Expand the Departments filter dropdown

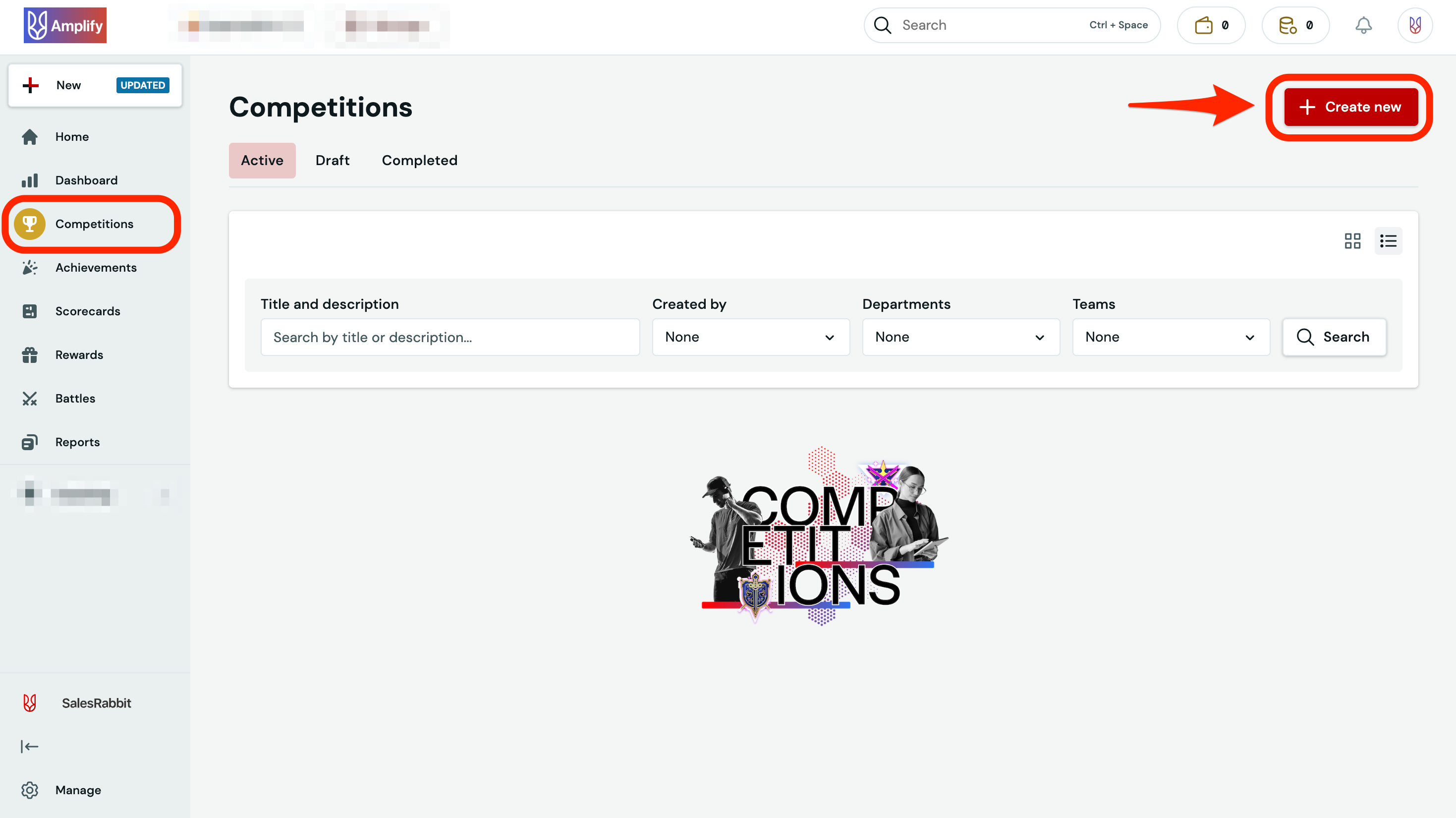click(960, 337)
